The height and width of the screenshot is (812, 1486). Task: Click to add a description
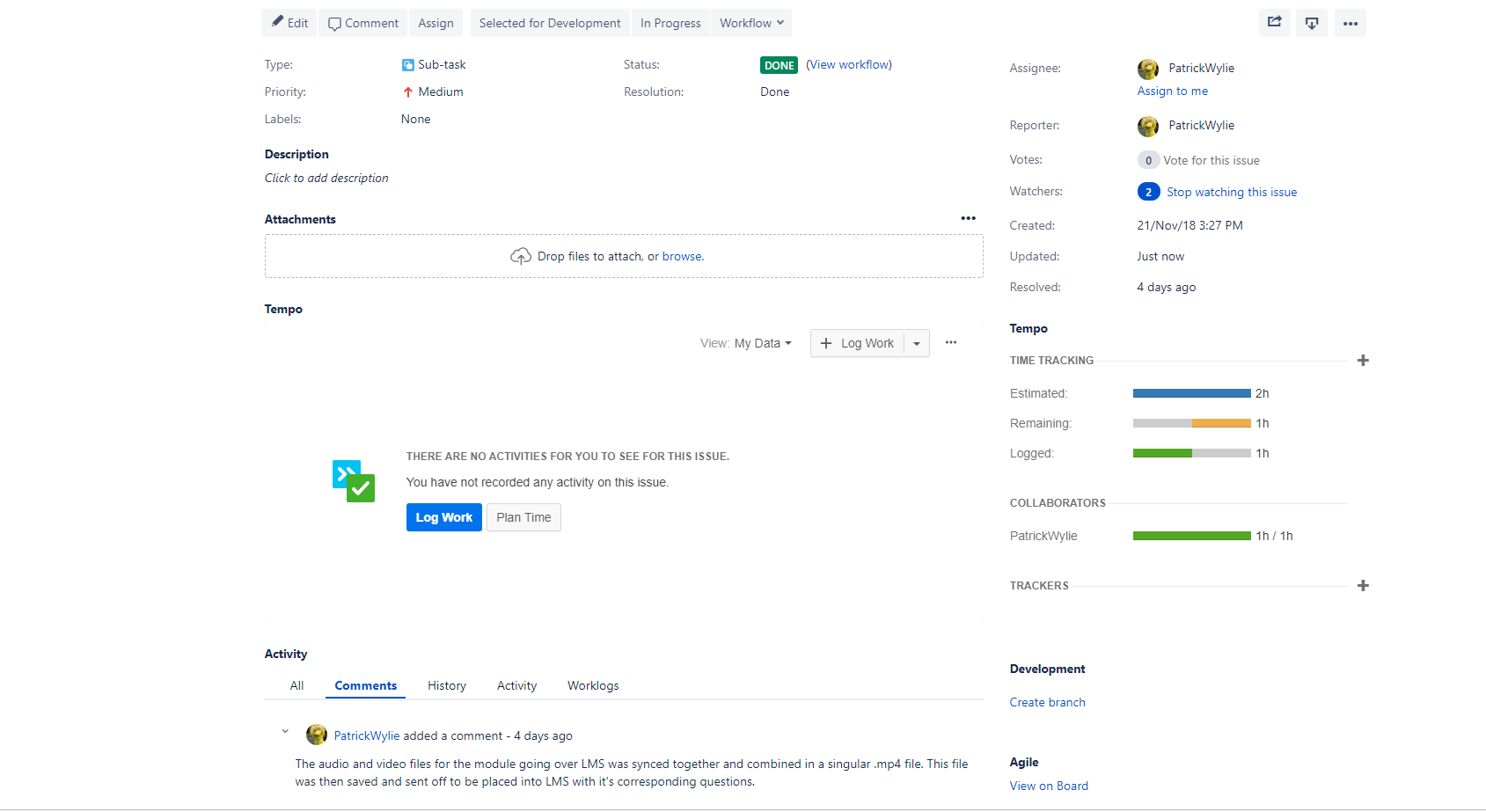[x=326, y=179]
